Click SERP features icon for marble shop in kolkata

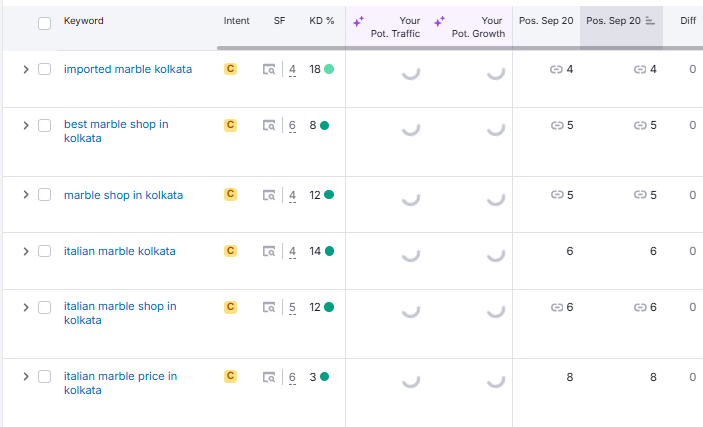coord(268,195)
